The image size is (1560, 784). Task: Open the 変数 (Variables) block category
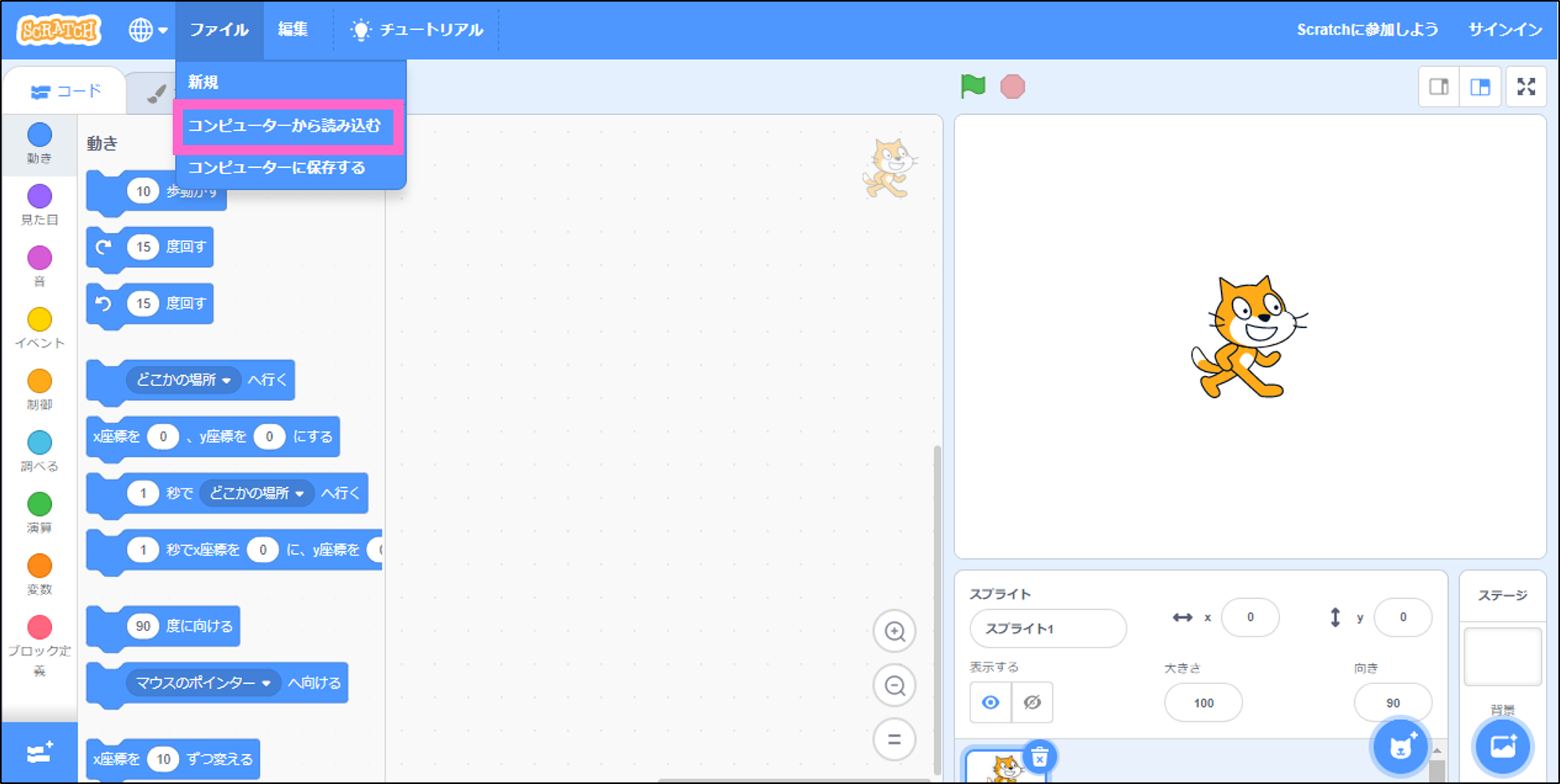click(39, 575)
